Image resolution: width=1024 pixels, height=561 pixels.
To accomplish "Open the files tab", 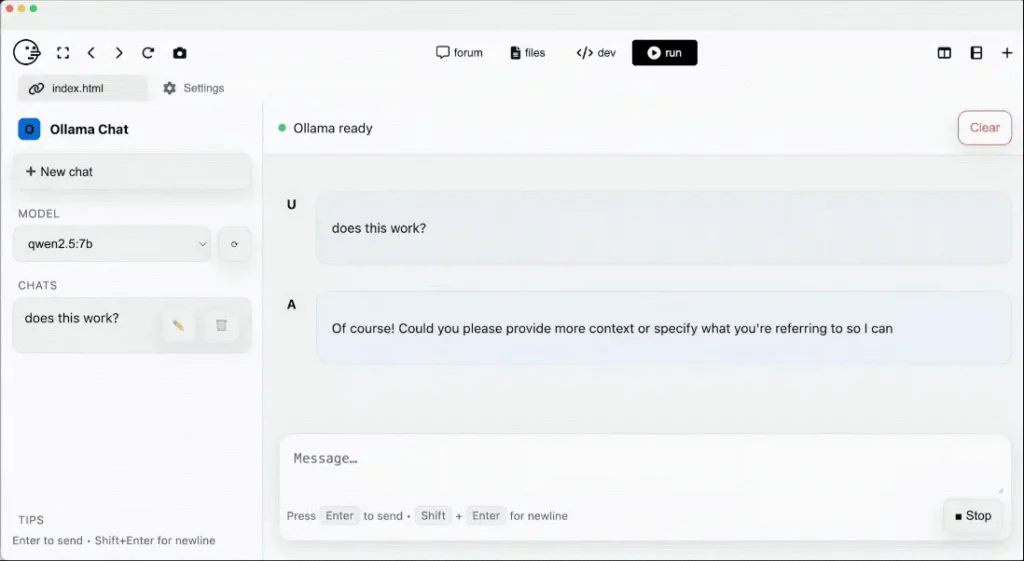I will (528, 53).
